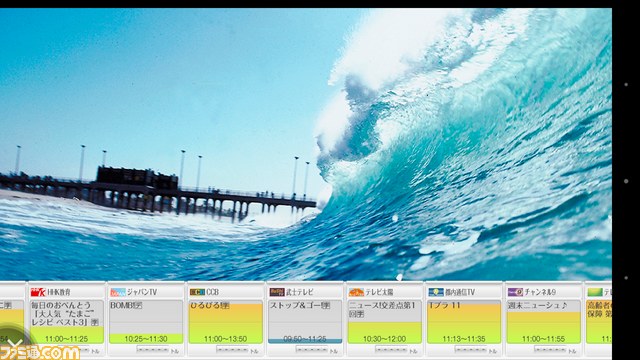Select the ジャパンTV channel logo
This screenshot has height=360, width=640.
118,292
